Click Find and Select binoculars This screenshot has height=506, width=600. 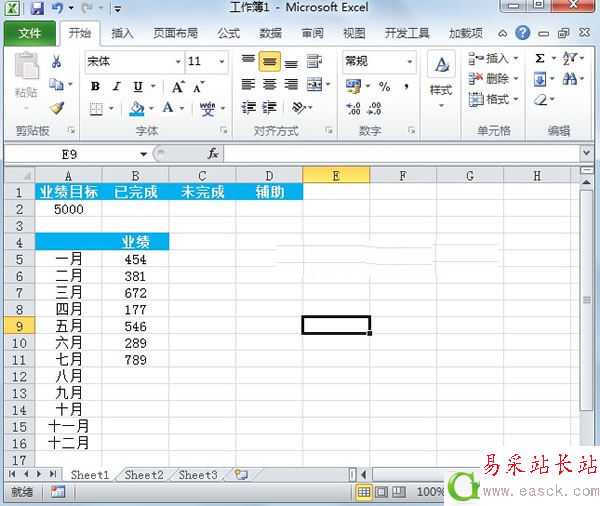(569, 79)
